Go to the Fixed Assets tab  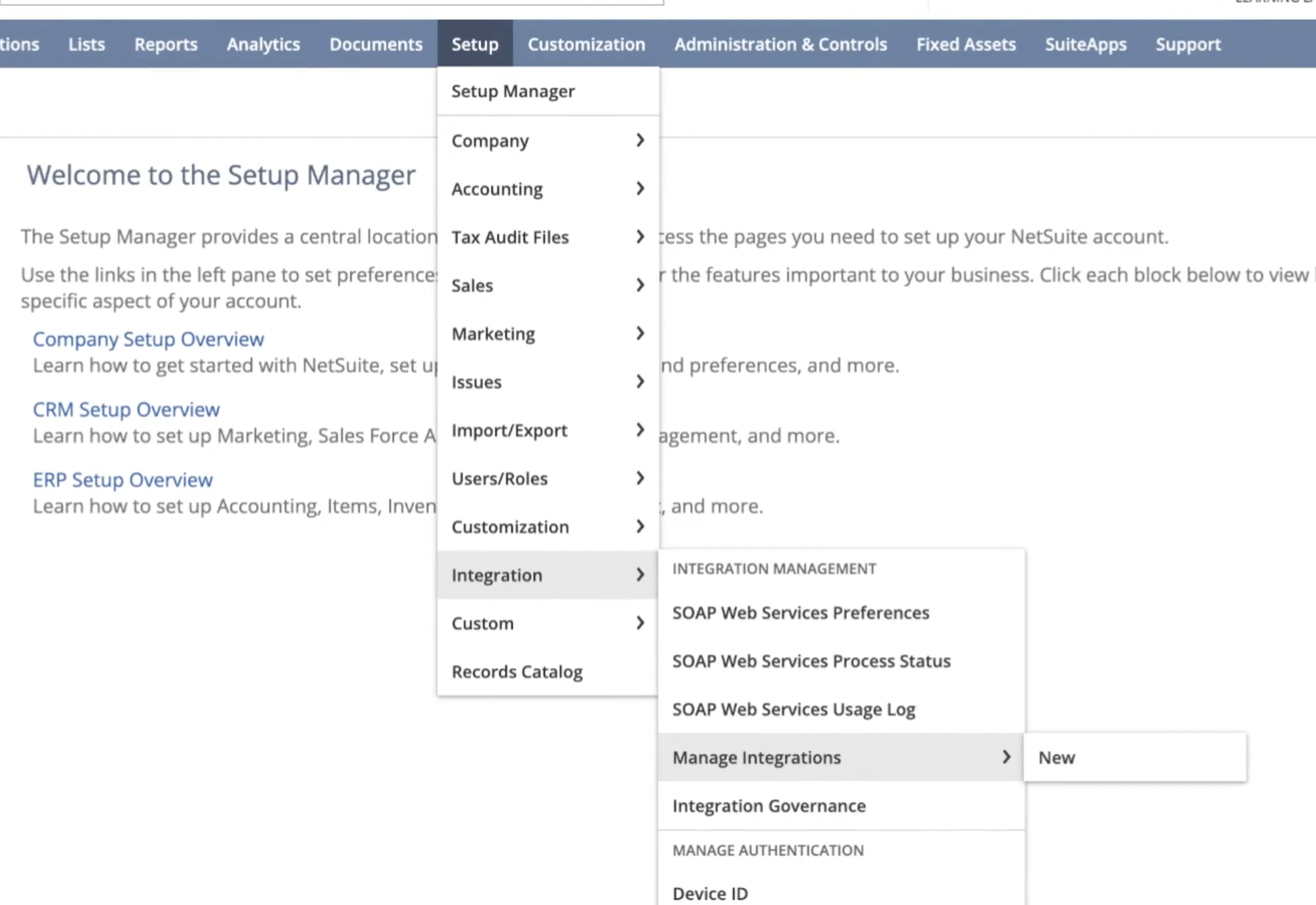[x=965, y=44]
